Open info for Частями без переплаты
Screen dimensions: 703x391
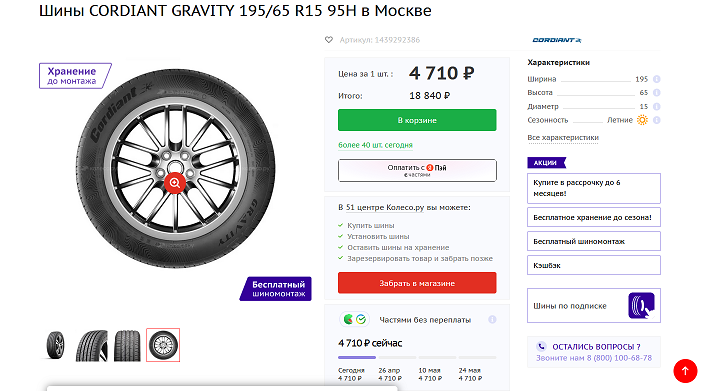492,320
